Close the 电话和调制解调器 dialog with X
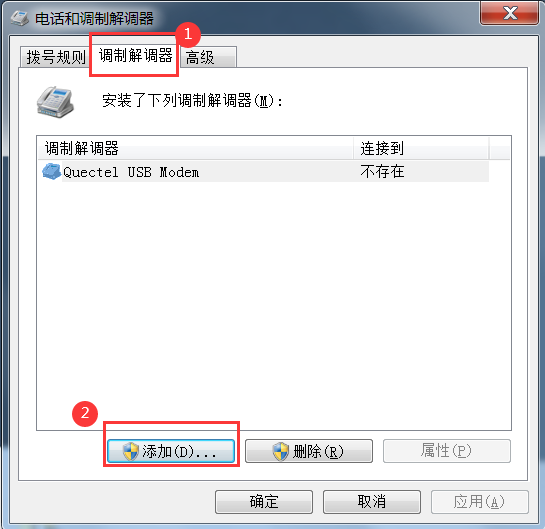This screenshot has height=529, width=545. pyautogui.click(x=510, y=14)
